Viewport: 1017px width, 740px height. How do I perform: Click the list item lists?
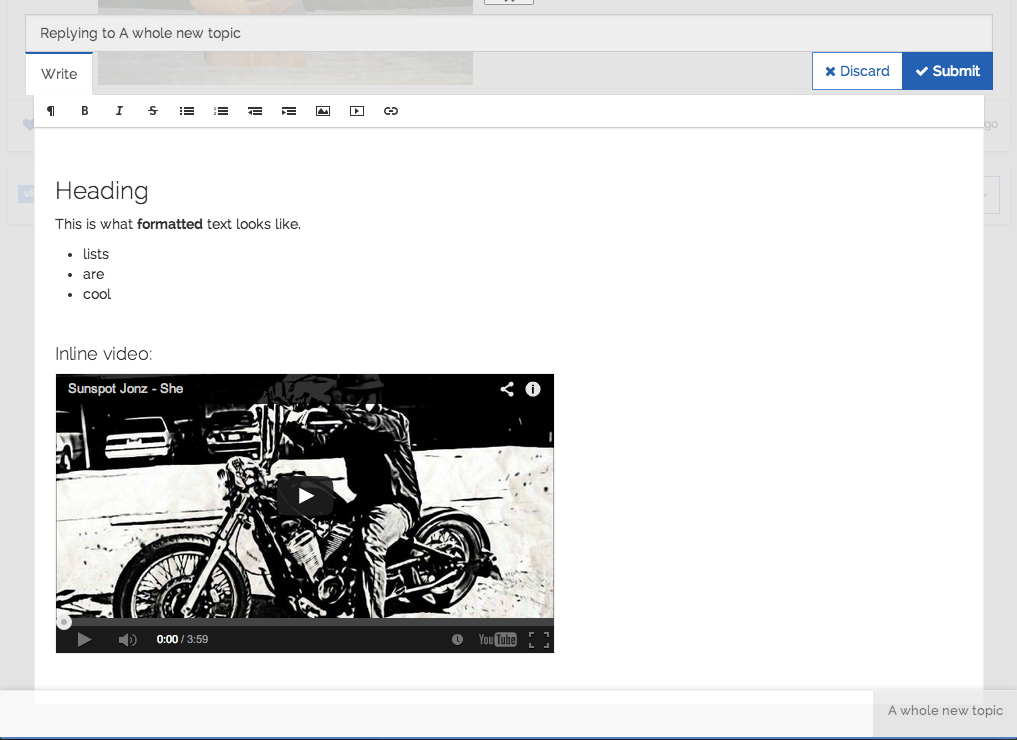(96, 254)
